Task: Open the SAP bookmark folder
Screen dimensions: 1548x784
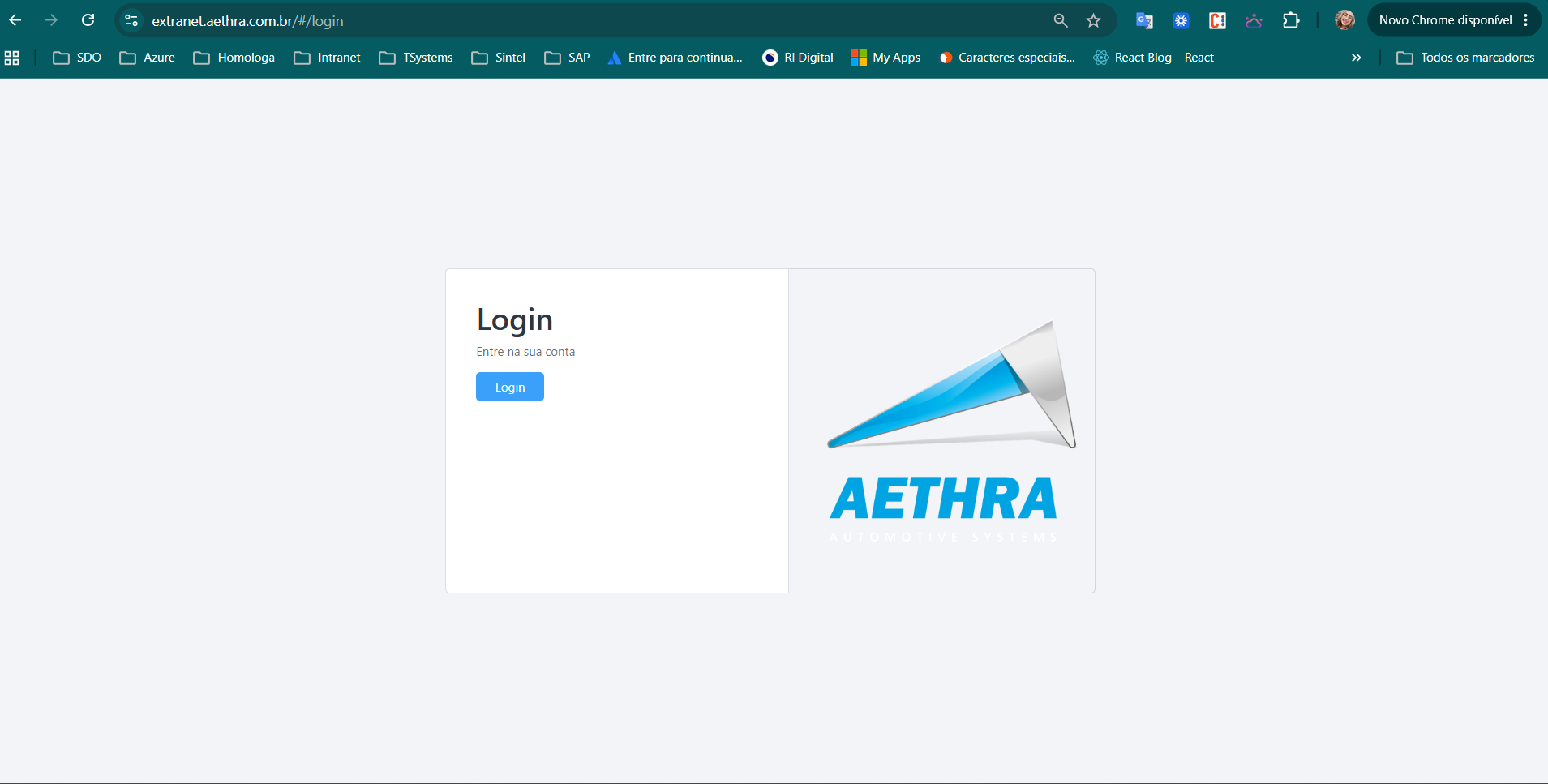Action: click(567, 58)
